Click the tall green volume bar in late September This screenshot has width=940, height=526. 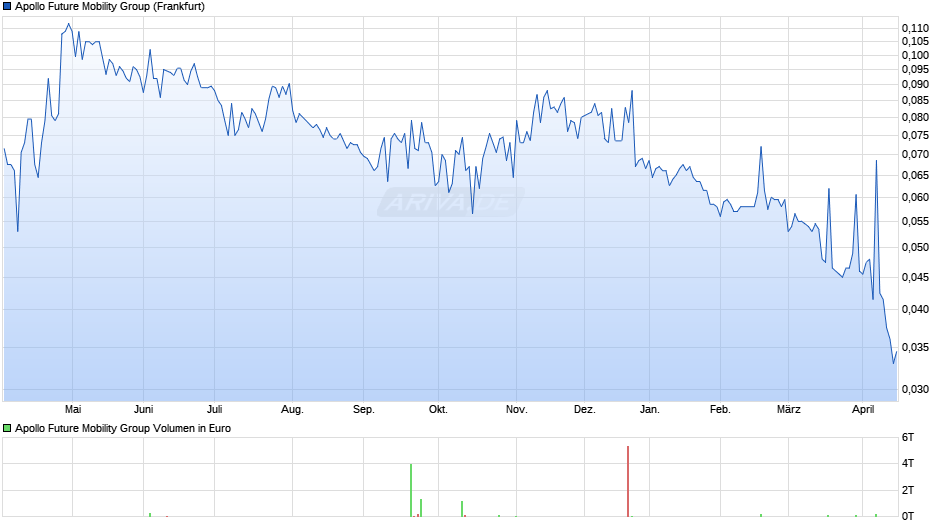[411, 490]
